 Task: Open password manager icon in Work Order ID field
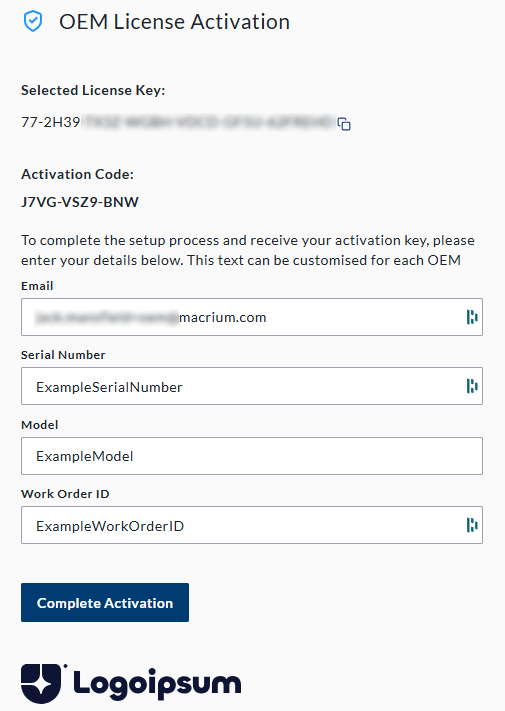[x=472, y=525]
